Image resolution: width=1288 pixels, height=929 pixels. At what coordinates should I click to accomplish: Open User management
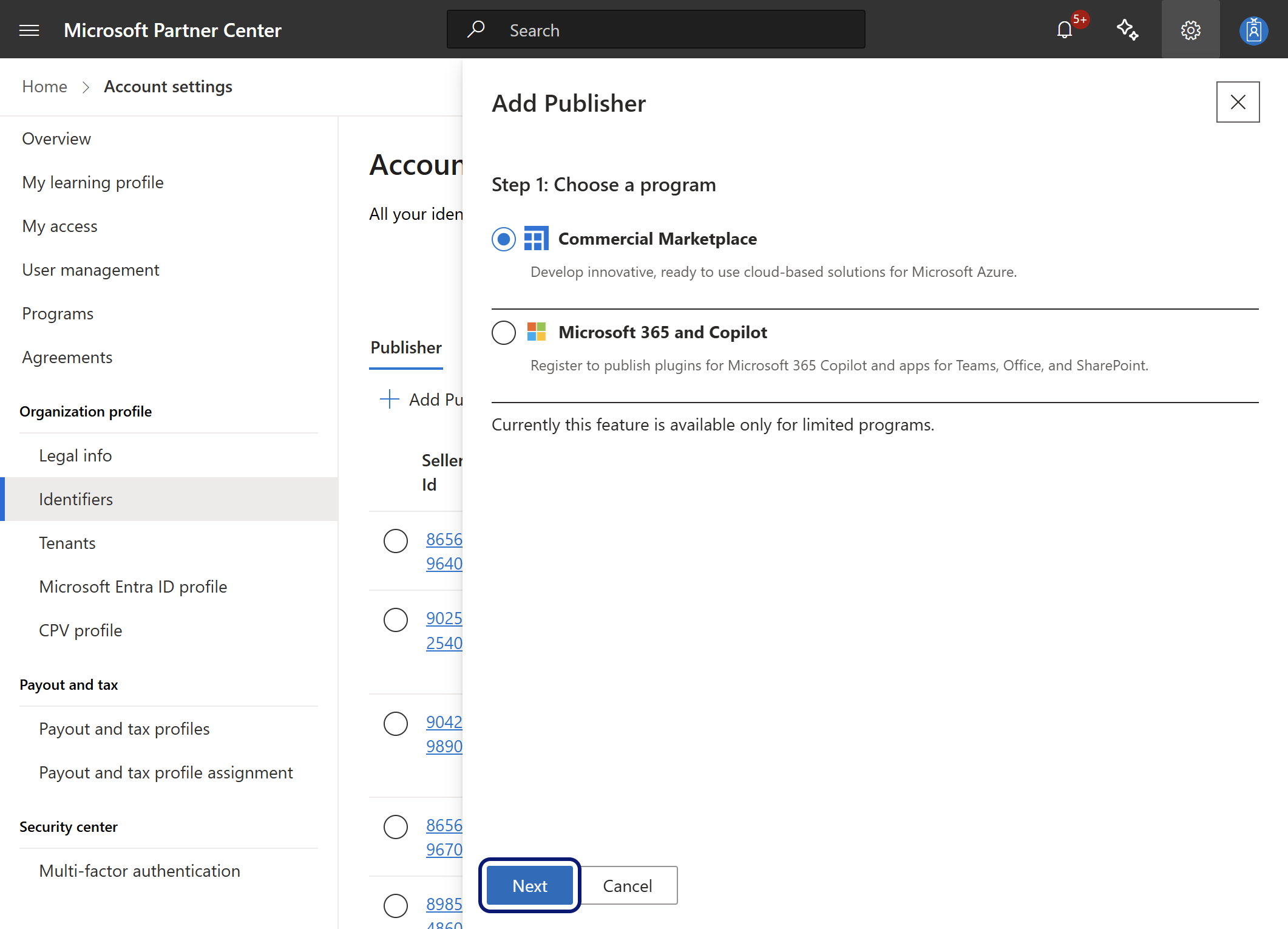pos(90,270)
